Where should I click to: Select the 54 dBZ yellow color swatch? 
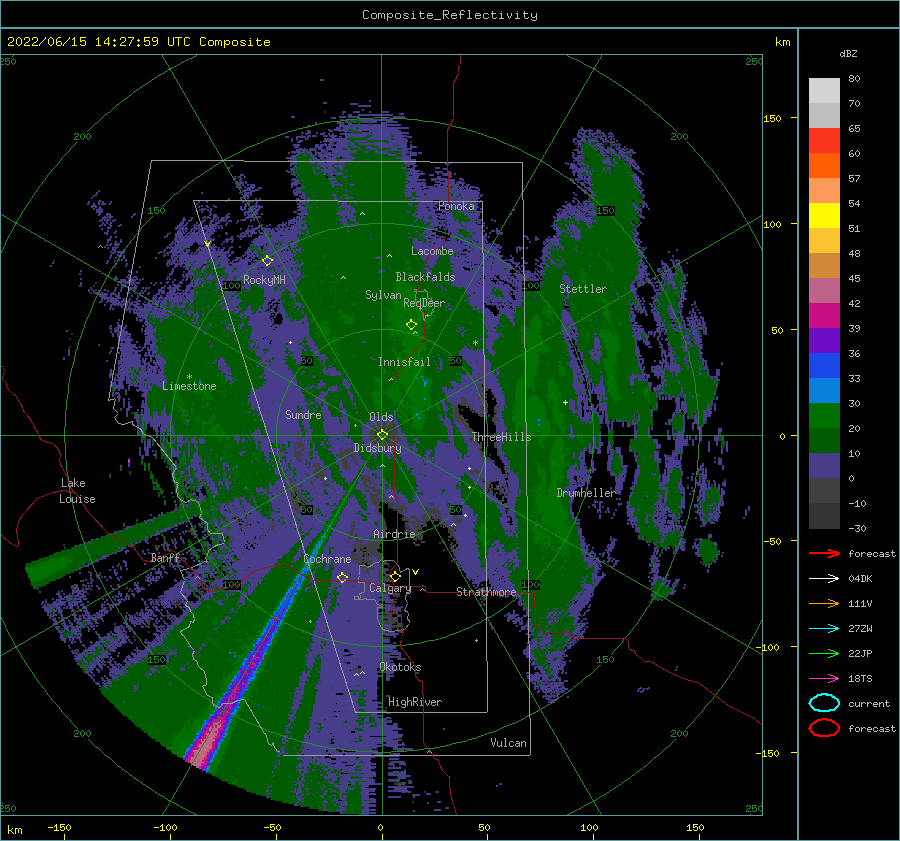(824, 215)
